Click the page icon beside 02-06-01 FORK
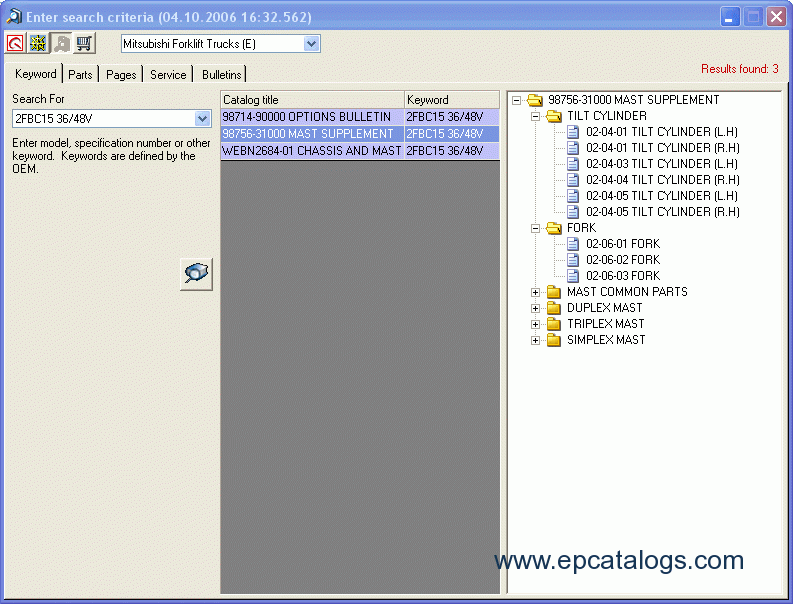The height and width of the screenshot is (604, 793). coord(572,244)
